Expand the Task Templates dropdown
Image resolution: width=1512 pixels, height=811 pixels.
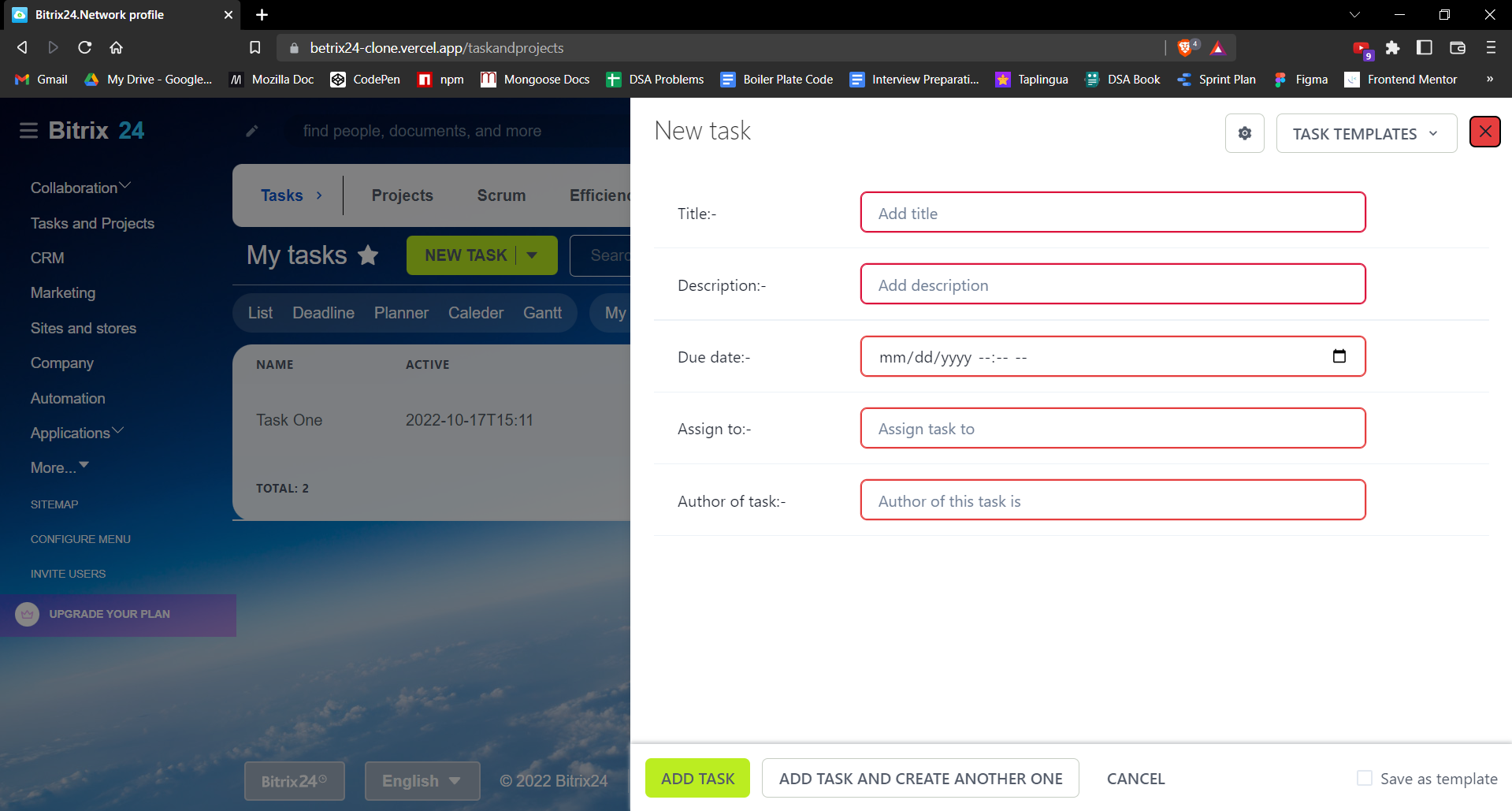1366,133
